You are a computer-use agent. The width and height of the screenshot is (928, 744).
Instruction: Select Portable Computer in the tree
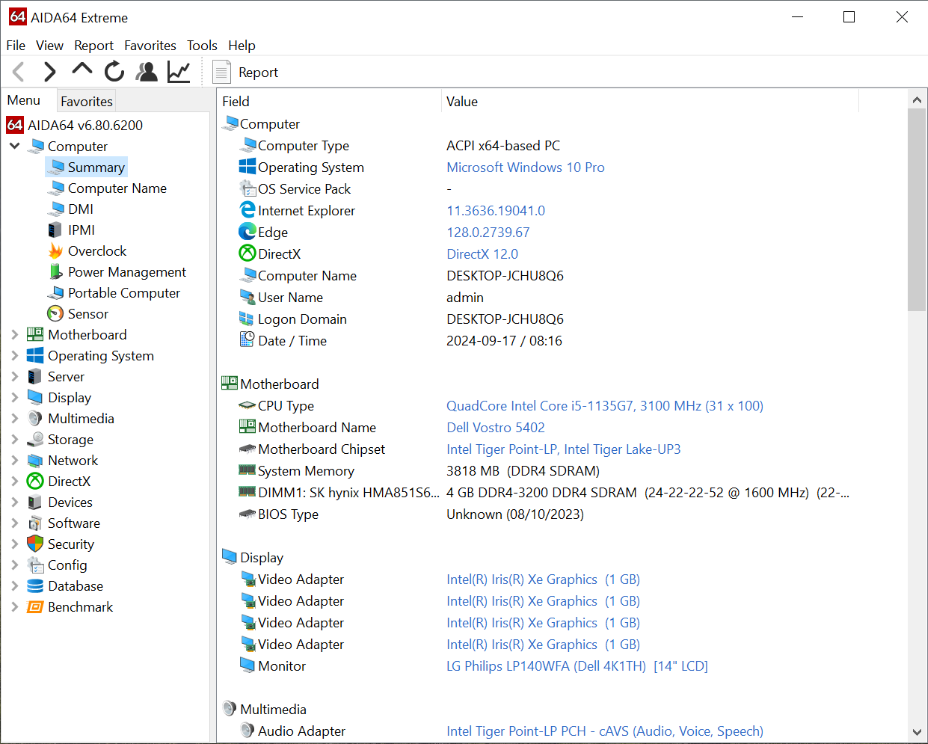point(124,293)
